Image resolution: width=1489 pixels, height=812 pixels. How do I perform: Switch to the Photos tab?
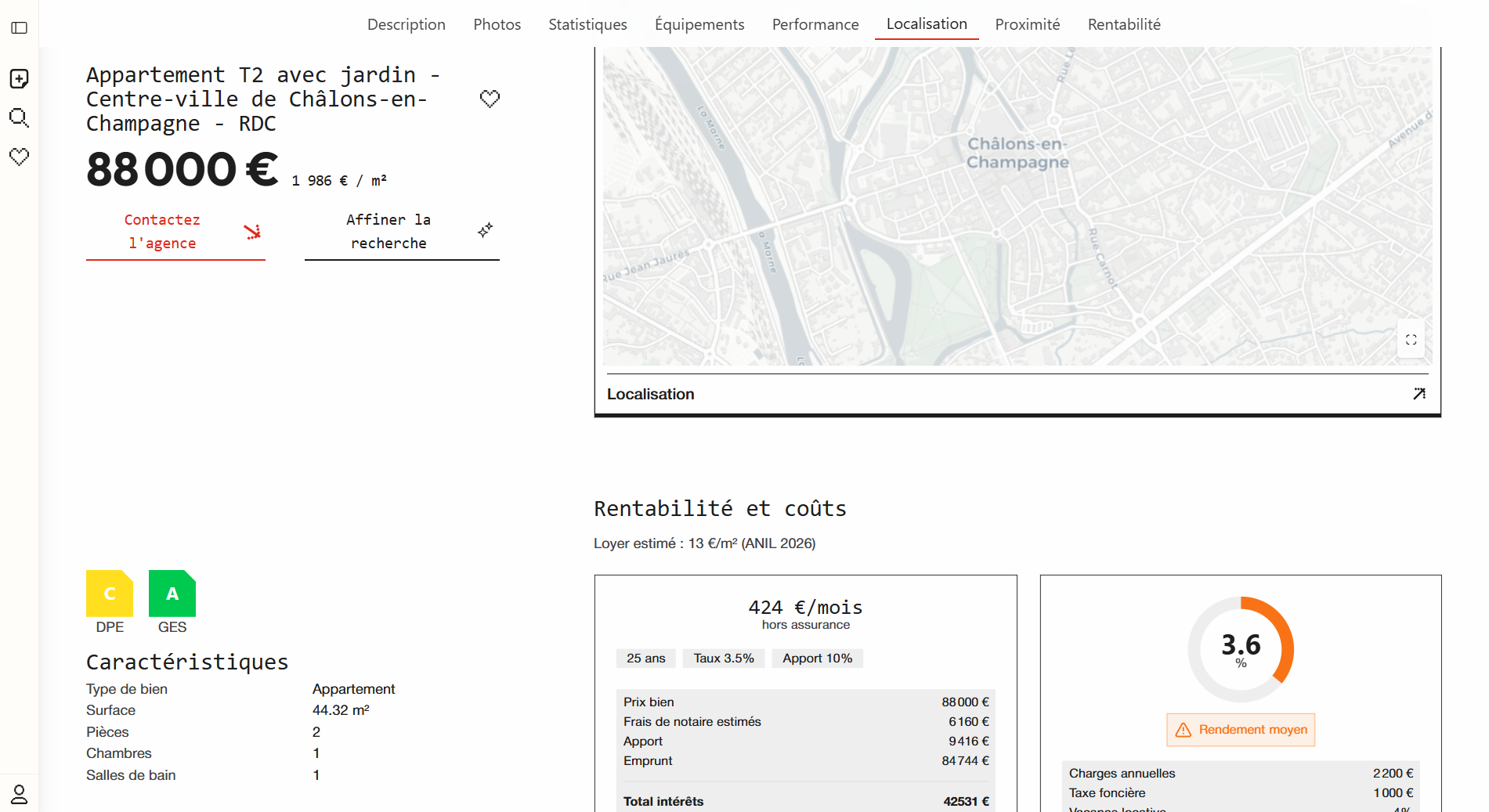(x=497, y=24)
